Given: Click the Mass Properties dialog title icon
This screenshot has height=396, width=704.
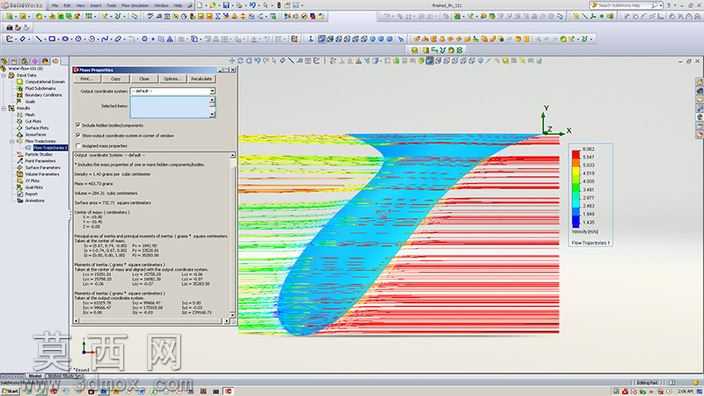Looking at the screenshot, I should [76, 70].
